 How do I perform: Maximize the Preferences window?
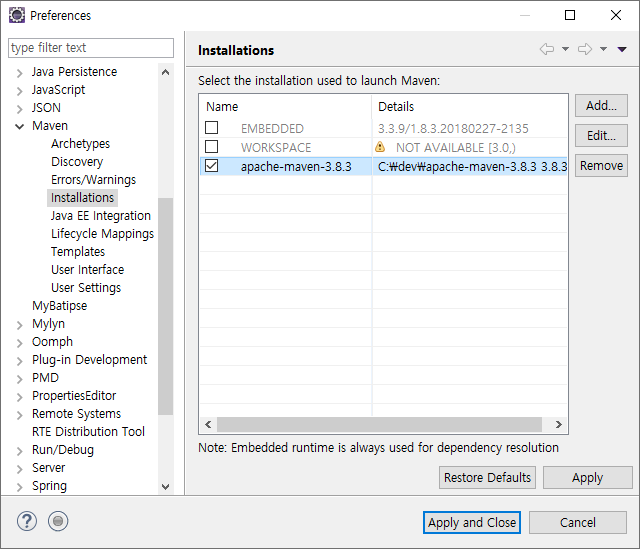pyautogui.click(x=570, y=15)
